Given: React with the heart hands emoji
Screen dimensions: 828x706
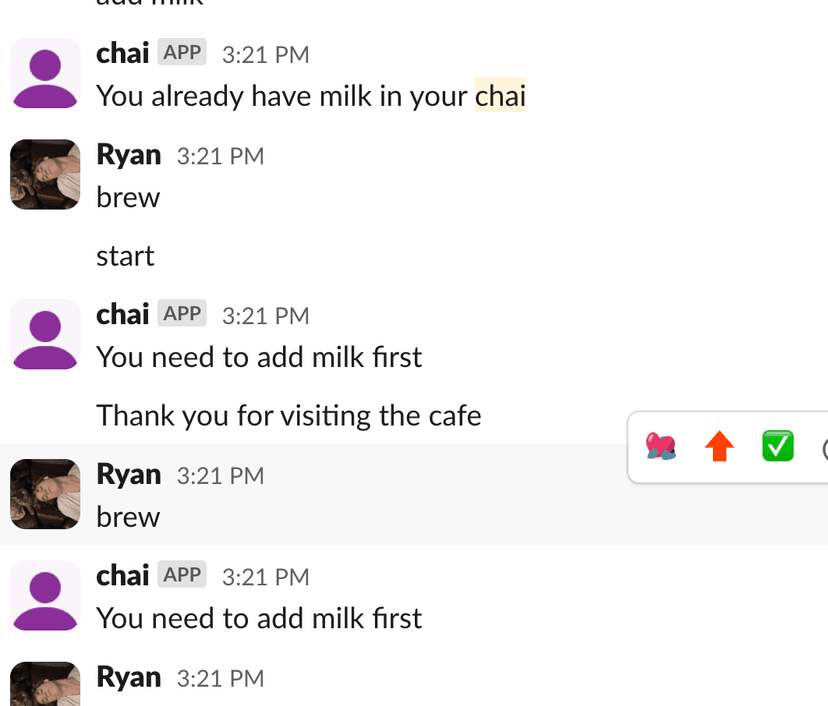Looking at the screenshot, I should 660,446.
